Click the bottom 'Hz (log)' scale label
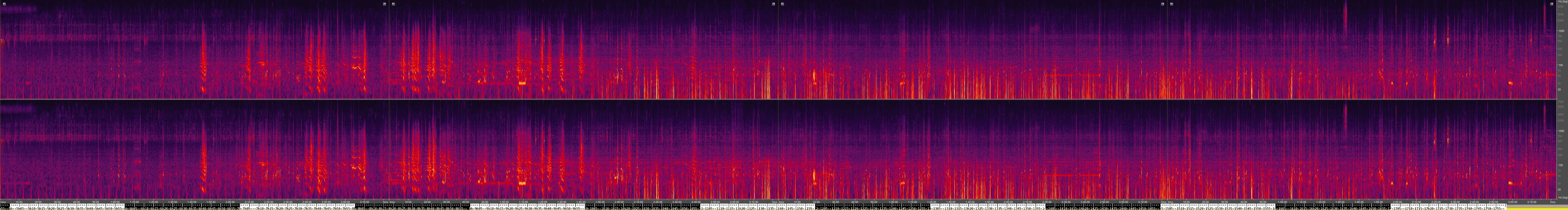Image resolution: width=1568 pixels, height=210 pixels. [1561, 198]
